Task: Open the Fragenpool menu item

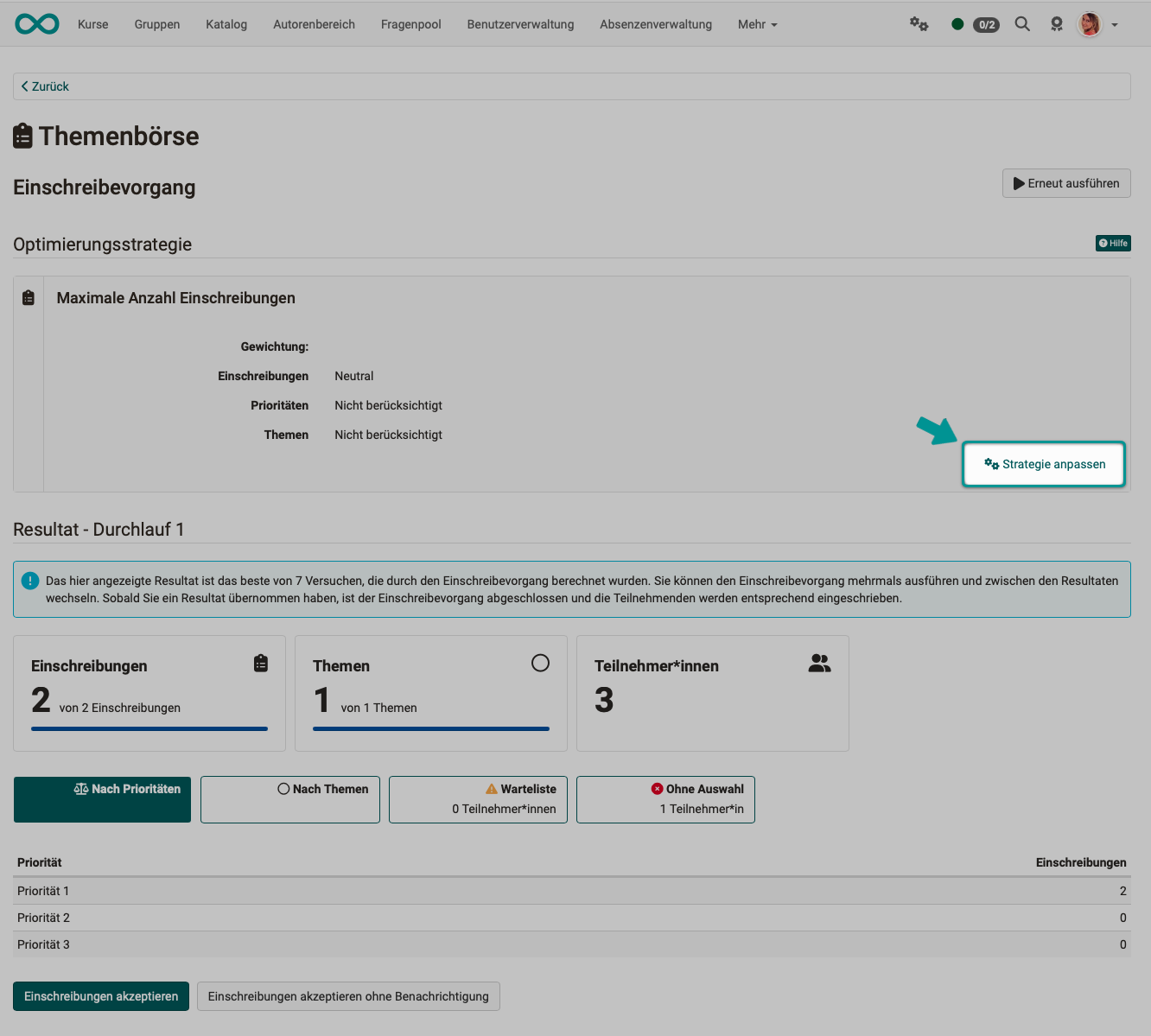Action: [x=410, y=24]
